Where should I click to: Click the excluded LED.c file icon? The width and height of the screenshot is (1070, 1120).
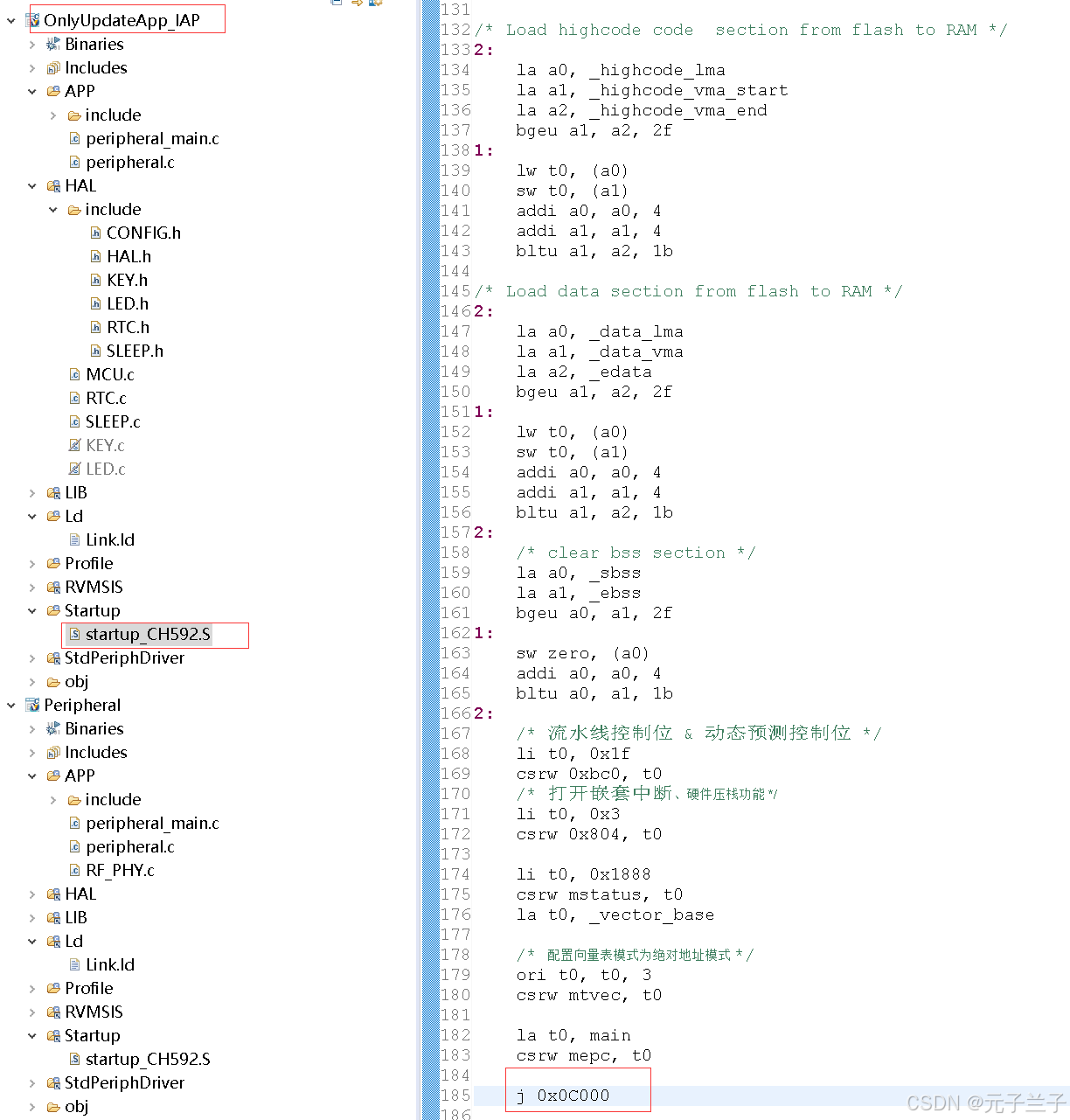tap(75, 469)
